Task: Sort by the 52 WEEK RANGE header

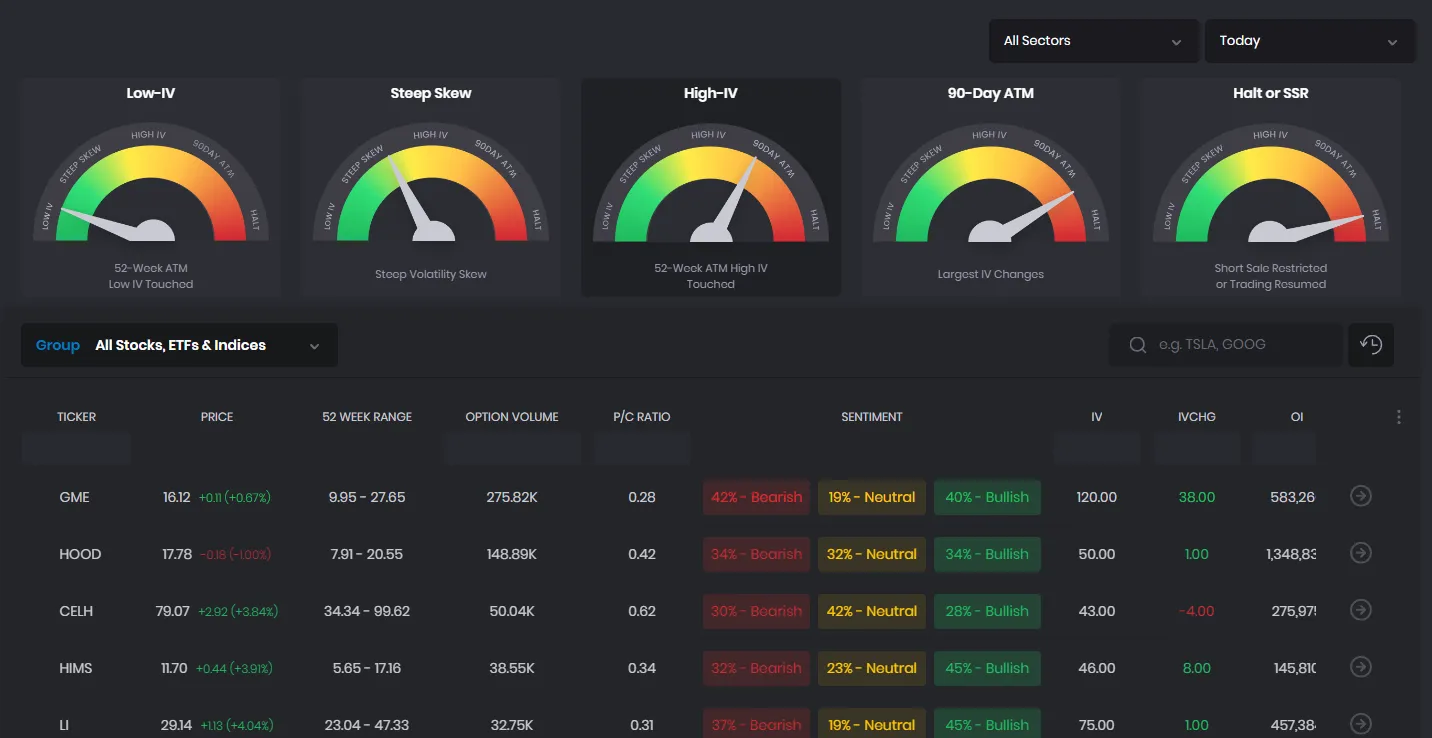Action: point(367,417)
